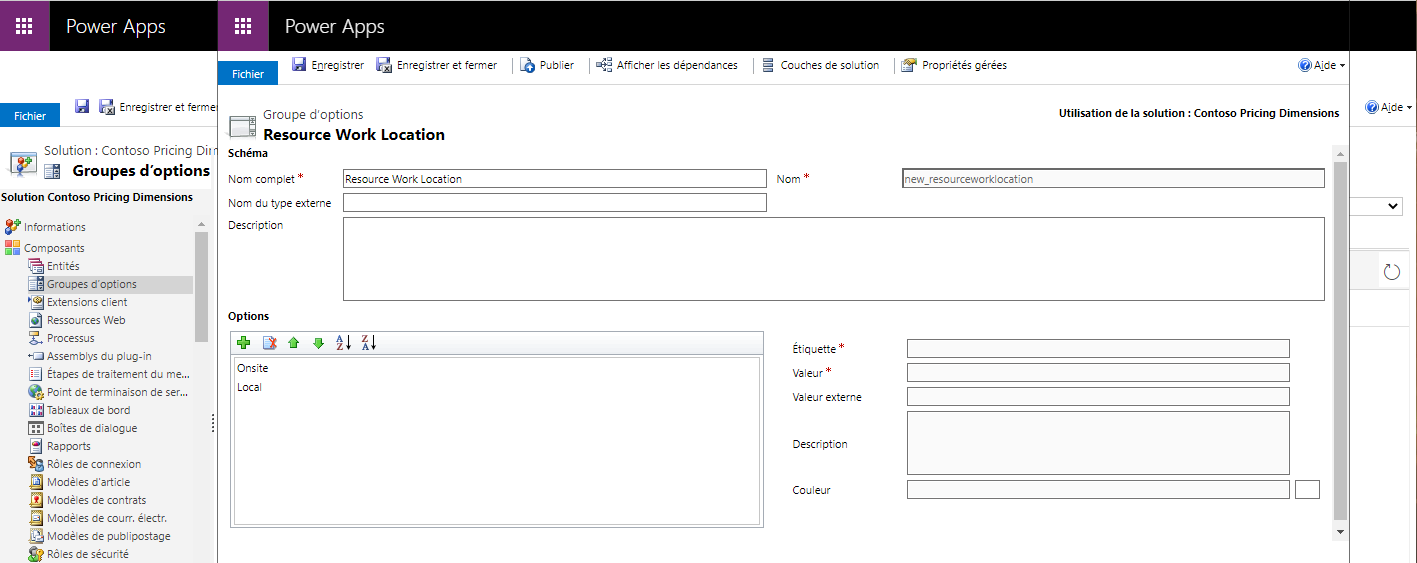This screenshot has height=563, width=1417.
Task: Click the Valeur externe input field
Action: click(x=1098, y=397)
